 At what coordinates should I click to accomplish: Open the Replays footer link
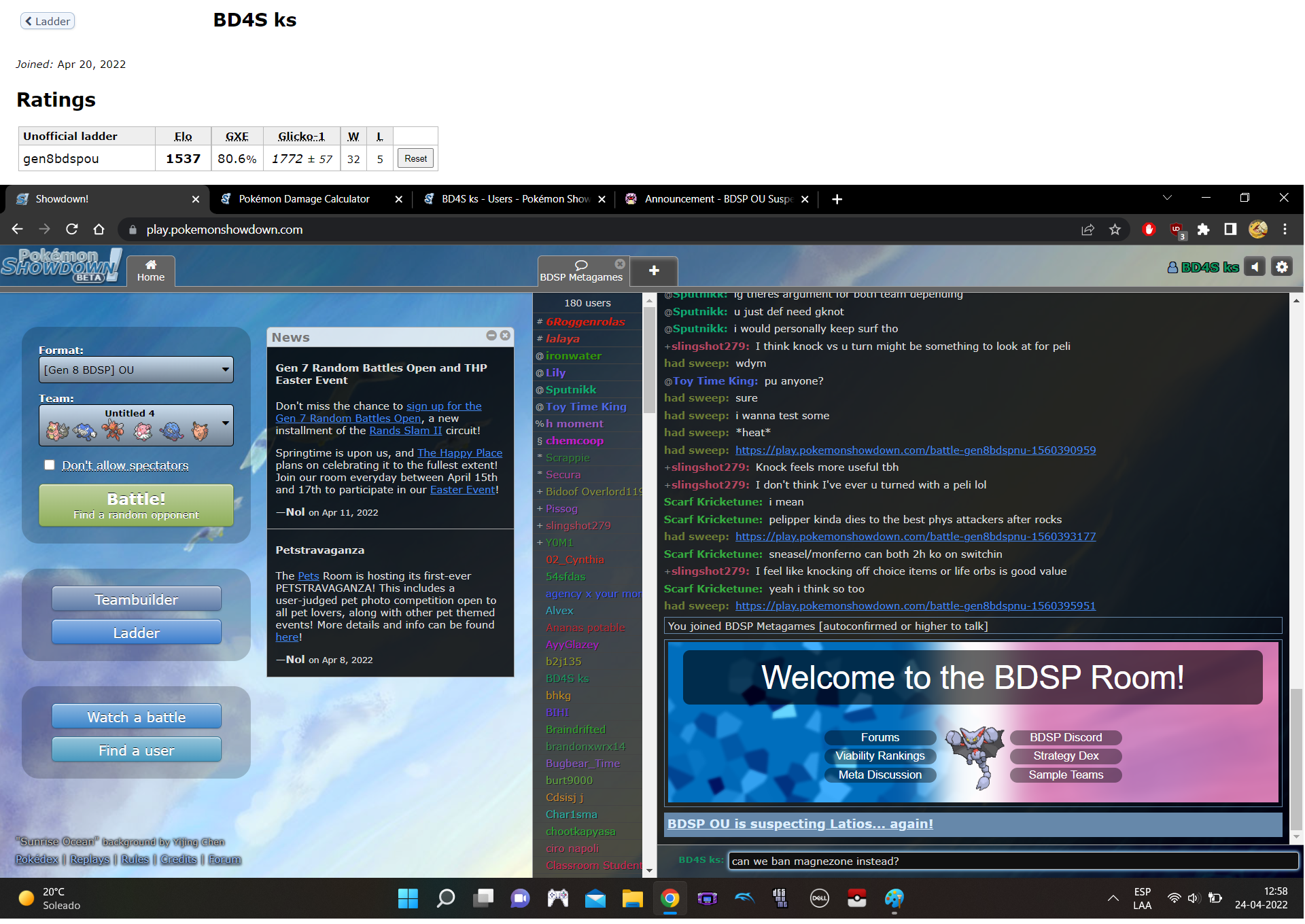(x=90, y=859)
